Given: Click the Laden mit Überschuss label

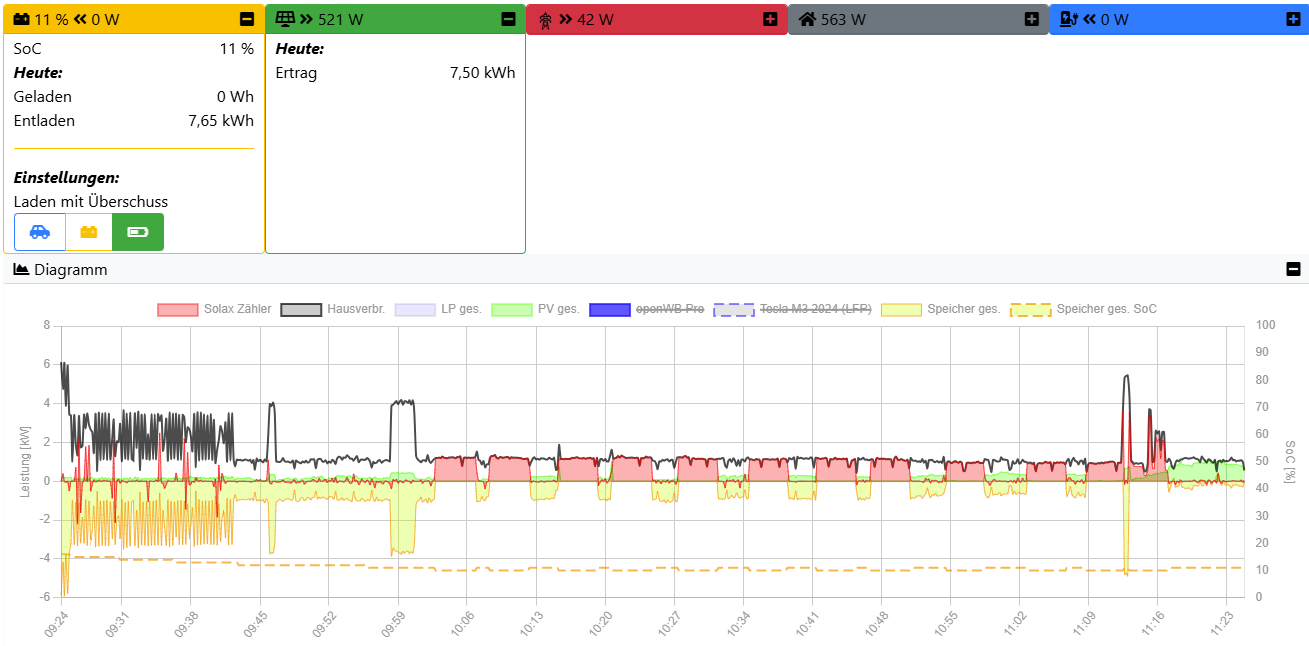Looking at the screenshot, I should tap(90, 202).
